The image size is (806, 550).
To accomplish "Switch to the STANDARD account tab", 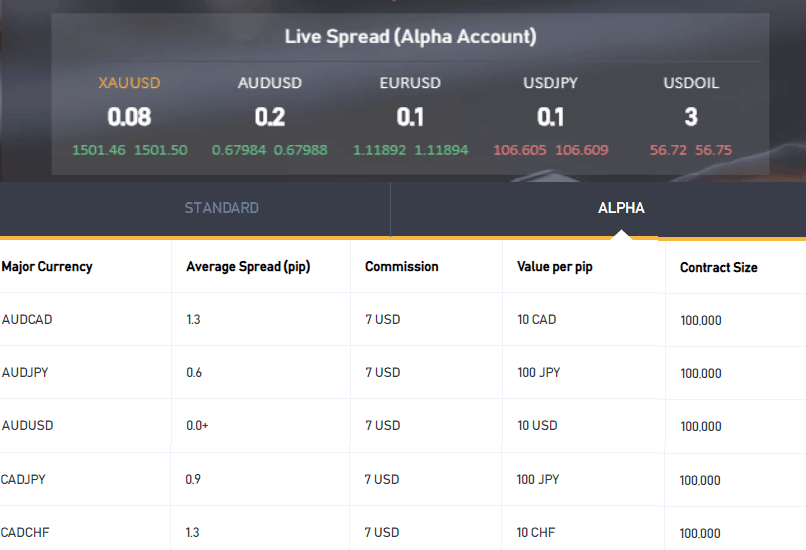I will [222, 208].
